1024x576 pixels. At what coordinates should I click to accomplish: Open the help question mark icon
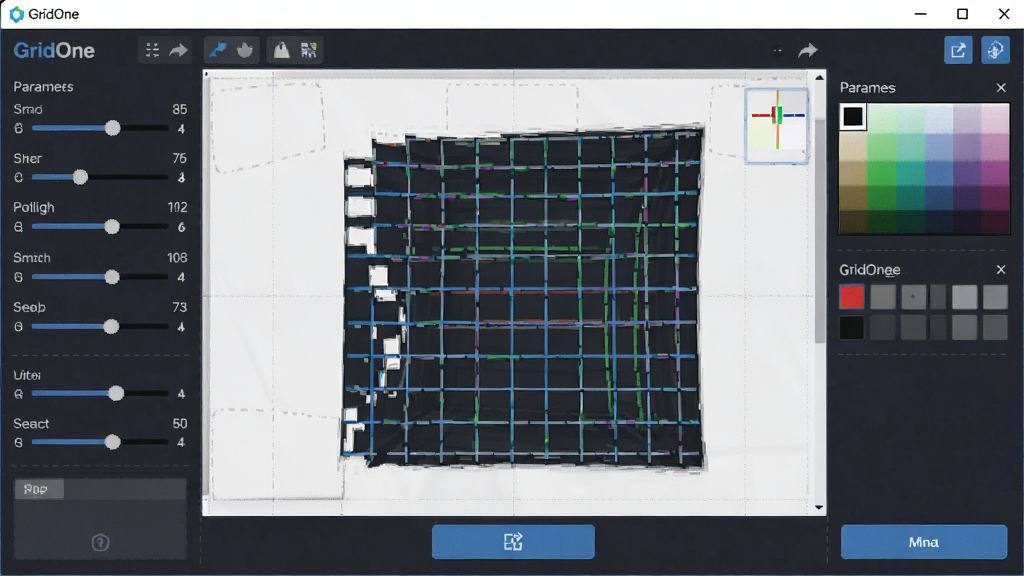(x=100, y=542)
